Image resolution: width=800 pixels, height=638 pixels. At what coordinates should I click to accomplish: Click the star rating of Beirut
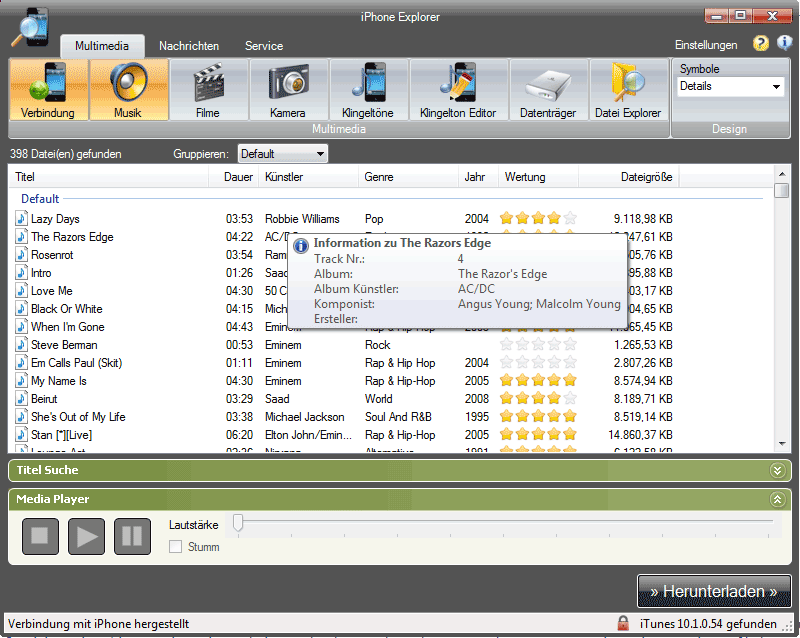[x=538, y=399]
